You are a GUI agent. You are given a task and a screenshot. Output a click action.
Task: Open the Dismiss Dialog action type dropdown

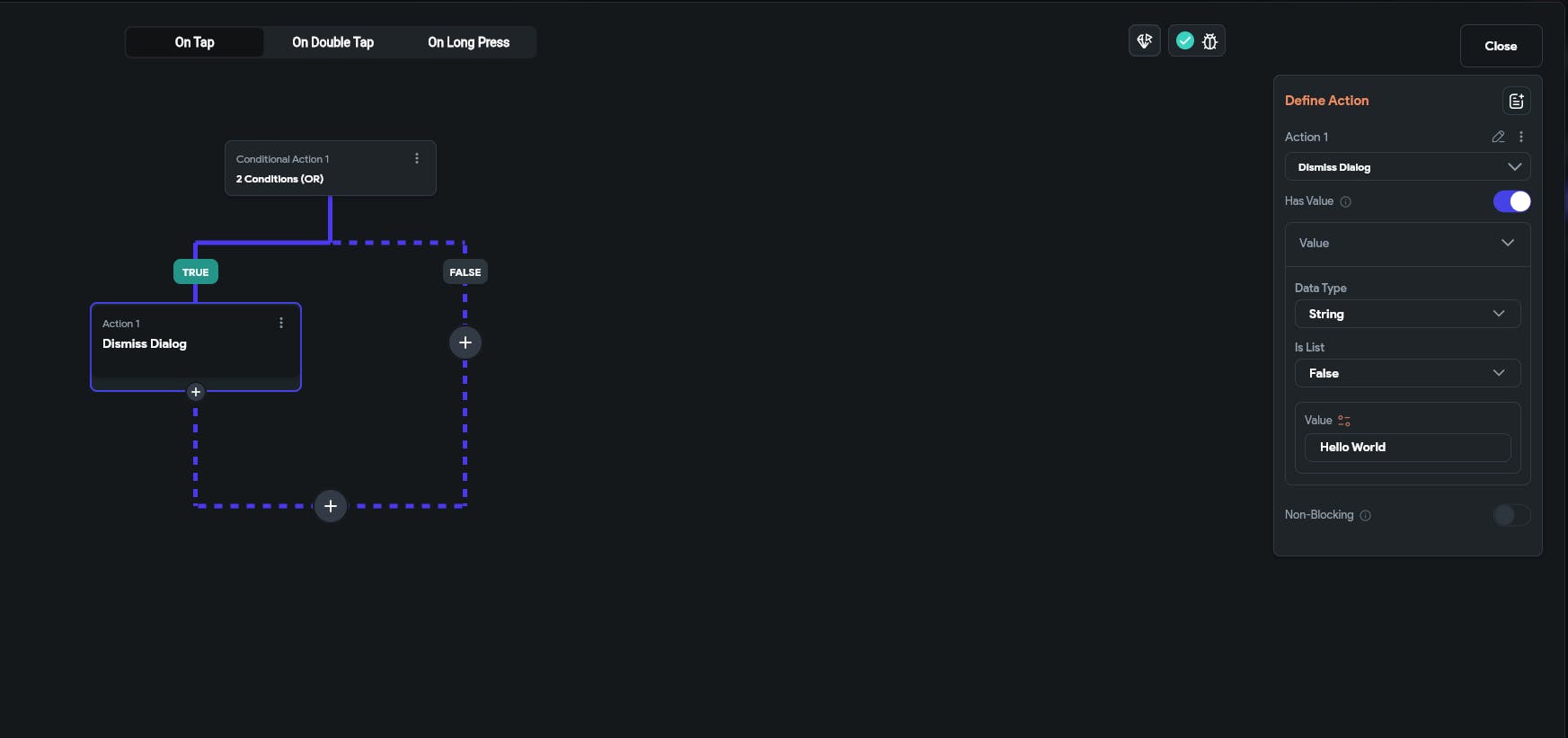(1407, 167)
